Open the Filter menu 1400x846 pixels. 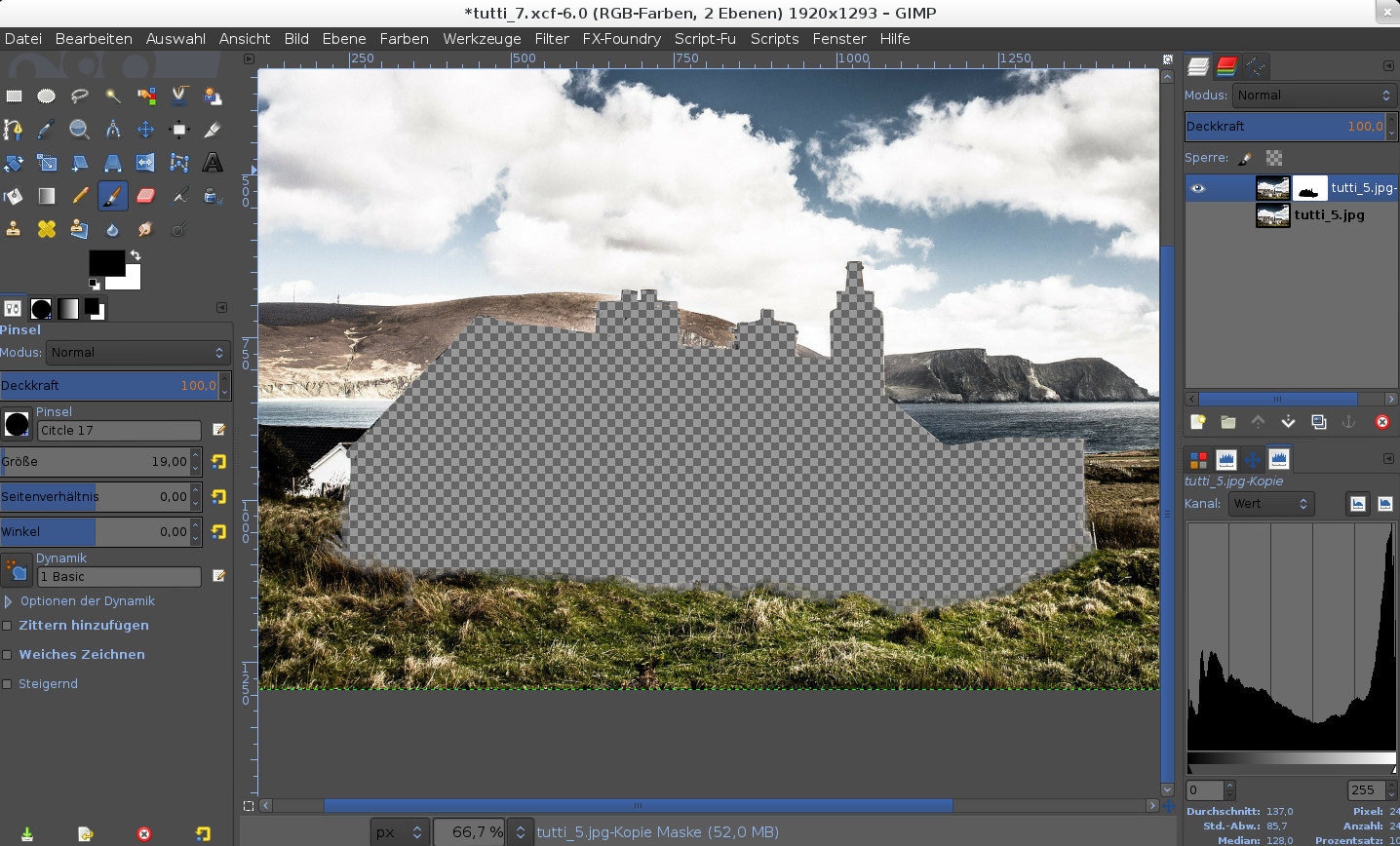(x=551, y=39)
